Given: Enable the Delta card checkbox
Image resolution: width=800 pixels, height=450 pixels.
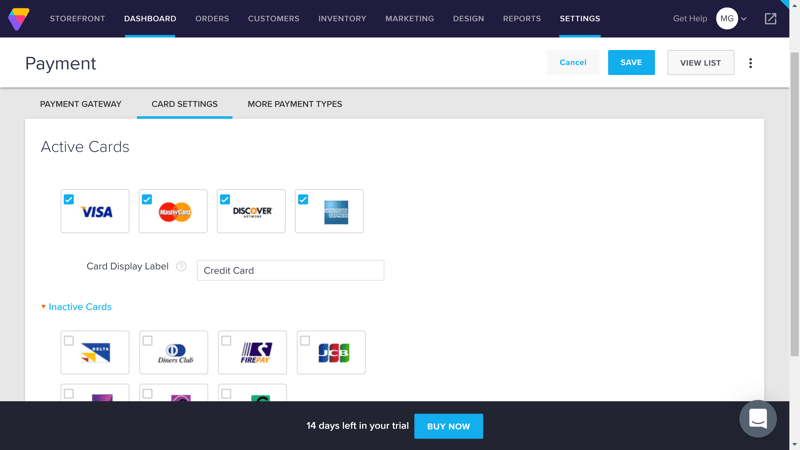Looking at the screenshot, I should (69, 340).
